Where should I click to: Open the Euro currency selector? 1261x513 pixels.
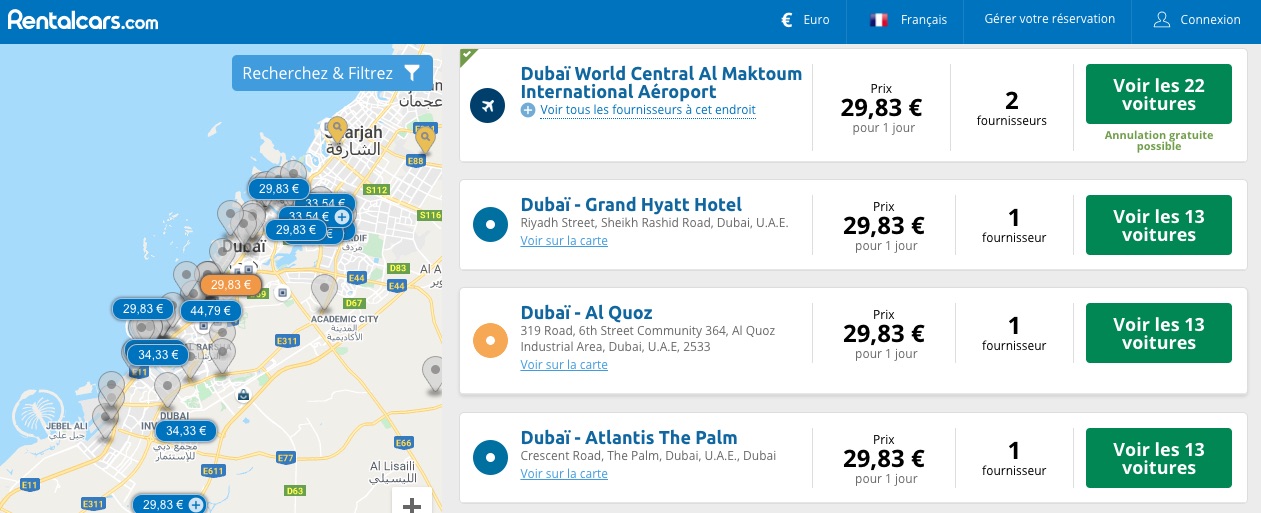(804, 19)
